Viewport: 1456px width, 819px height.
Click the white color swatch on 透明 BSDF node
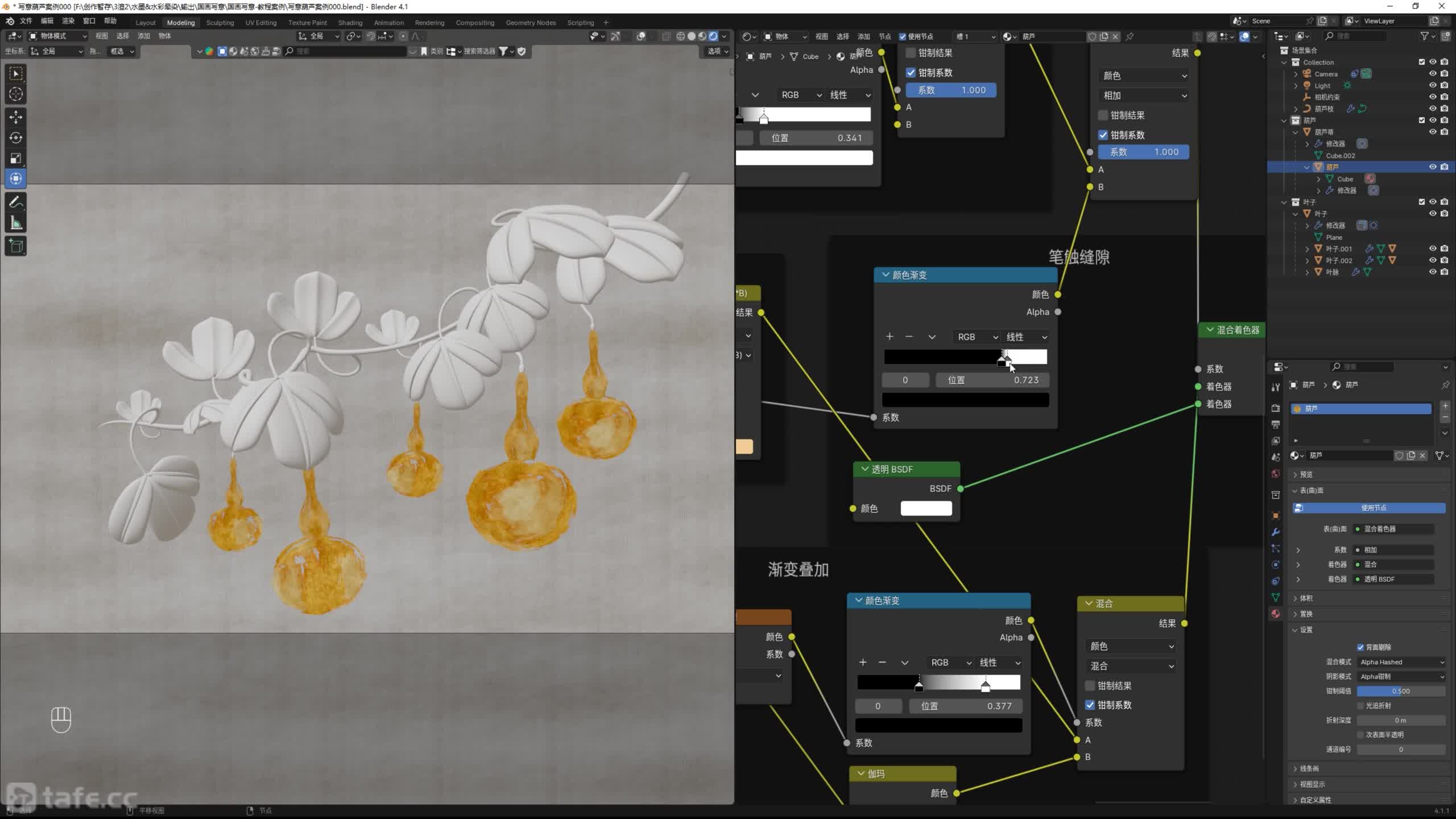pyautogui.click(x=926, y=508)
